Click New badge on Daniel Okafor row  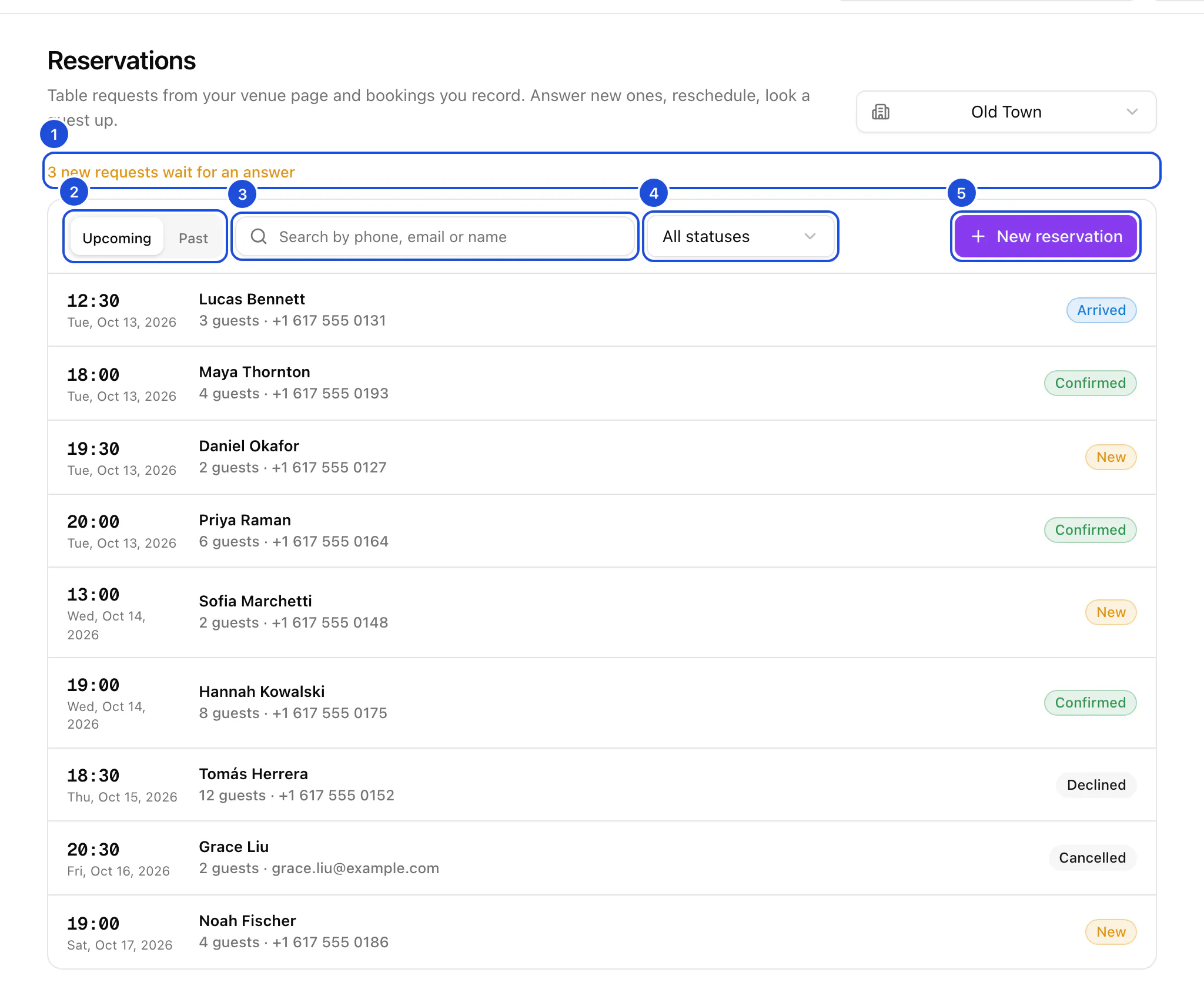[1111, 457]
